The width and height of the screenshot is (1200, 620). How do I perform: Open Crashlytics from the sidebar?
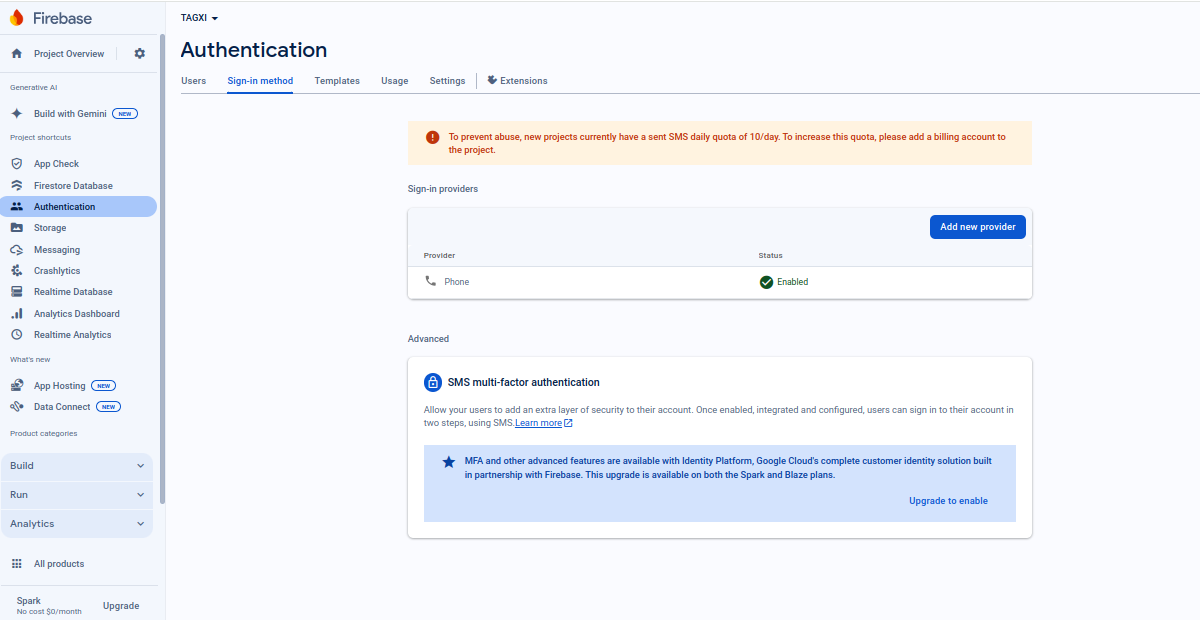[59, 270]
